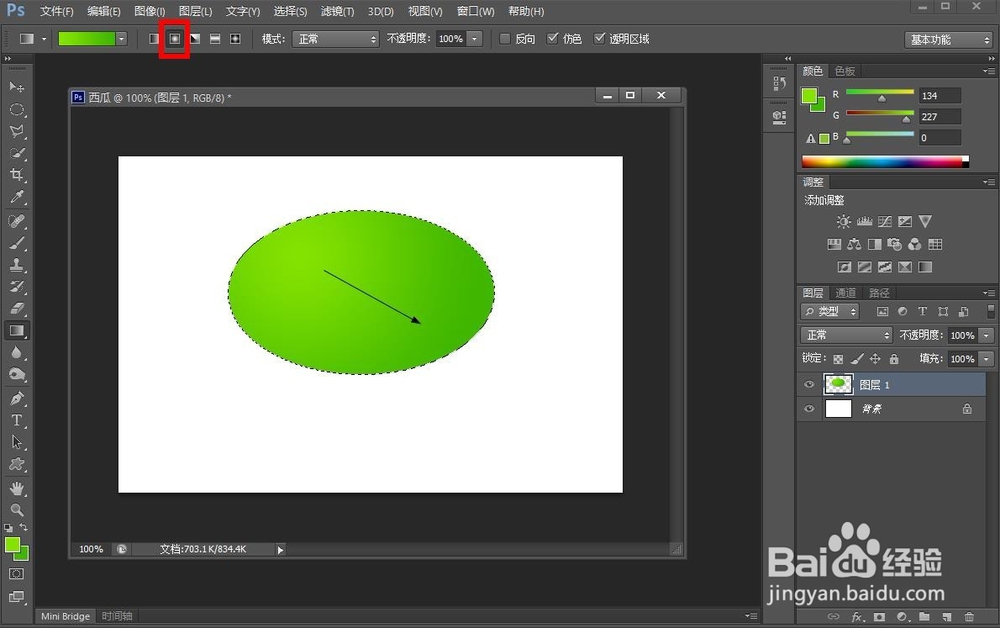Screen dimensions: 1000x628
Task: Choose linear gradient style
Action: point(154,39)
